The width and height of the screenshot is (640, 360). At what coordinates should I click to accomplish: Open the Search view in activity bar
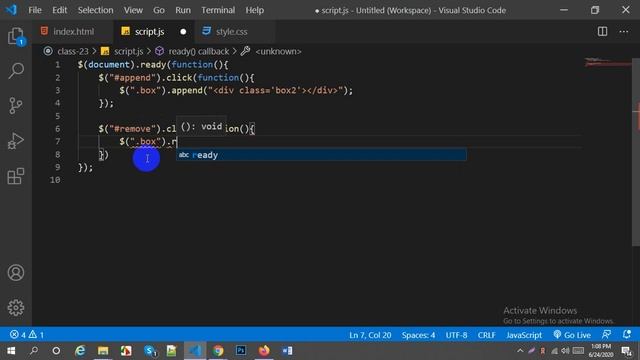pyautogui.click(x=16, y=71)
